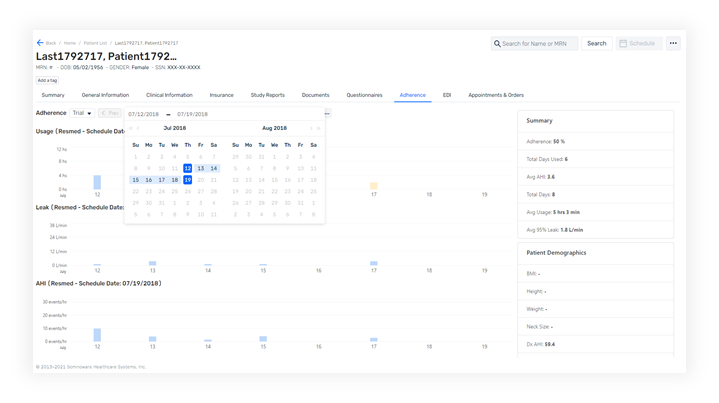The height and width of the screenshot is (403, 719).
Task: Click the patient name heading Last1792717
Action: pyautogui.click(x=106, y=56)
